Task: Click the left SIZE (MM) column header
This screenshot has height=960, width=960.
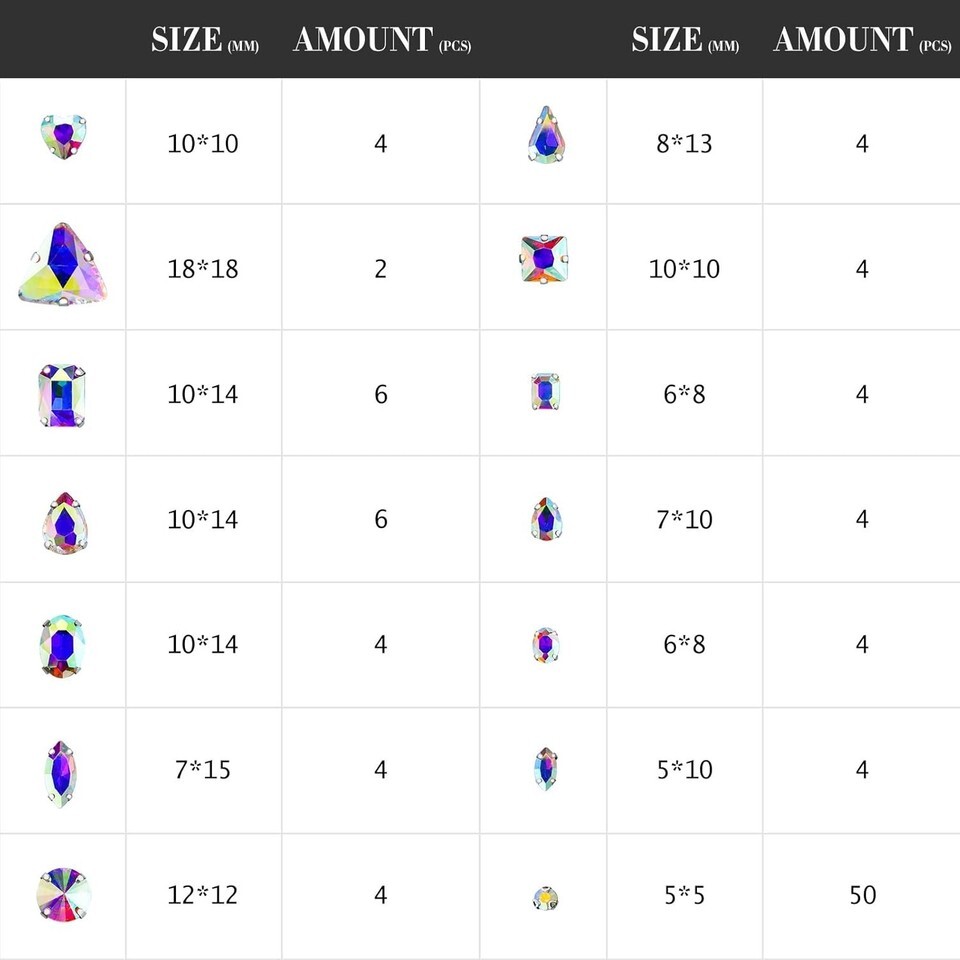Action: point(204,41)
